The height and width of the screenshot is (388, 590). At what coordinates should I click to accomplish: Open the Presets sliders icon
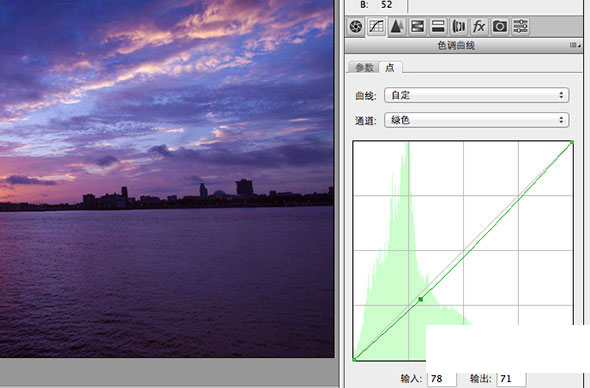tap(520, 27)
